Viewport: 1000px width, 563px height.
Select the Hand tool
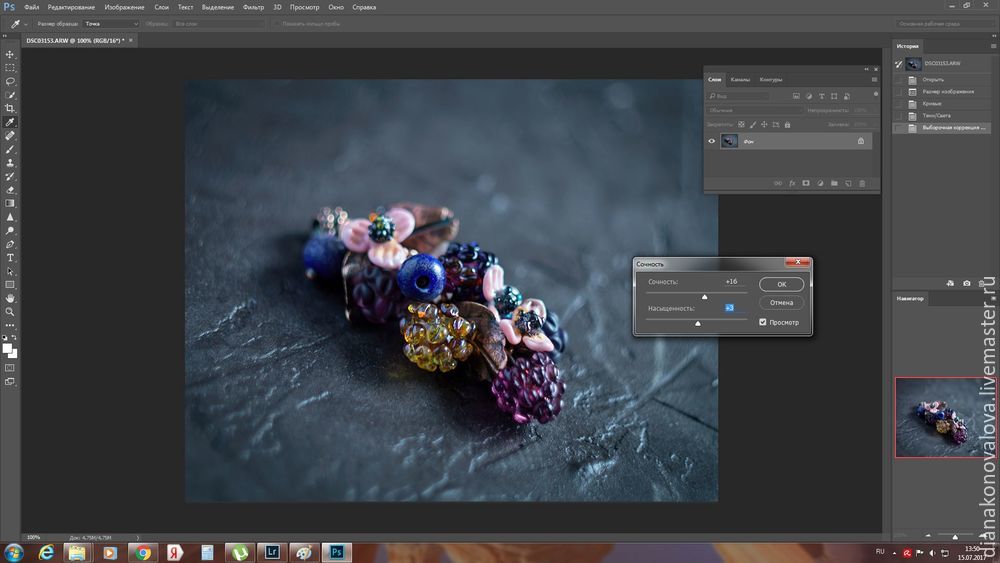coord(10,298)
